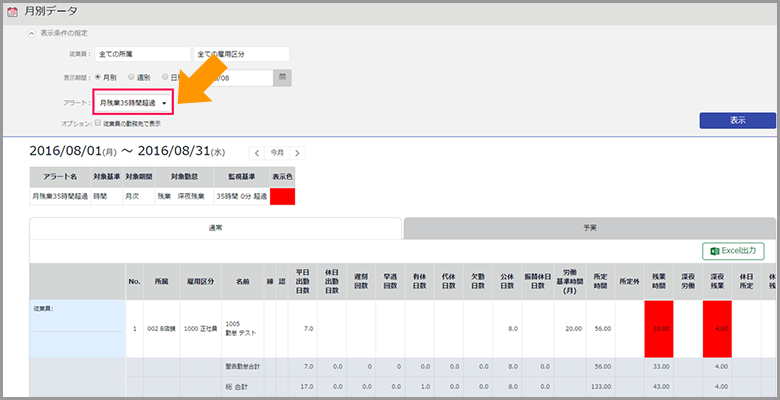Click the 今月 current month button
Viewport: 780px width, 400px height.
click(x=277, y=153)
